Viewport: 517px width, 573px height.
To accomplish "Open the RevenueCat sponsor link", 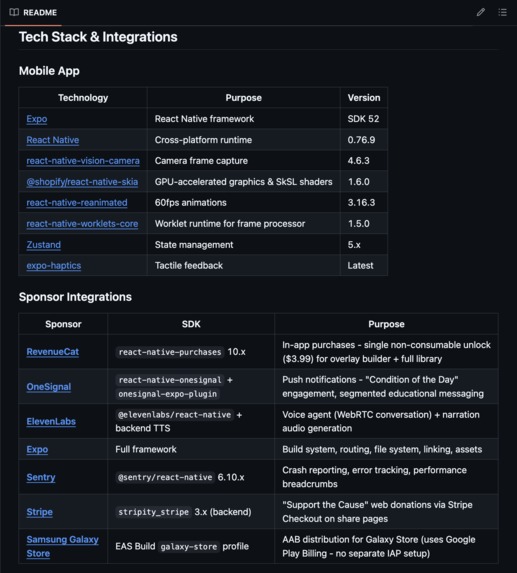I will tap(53, 352).
